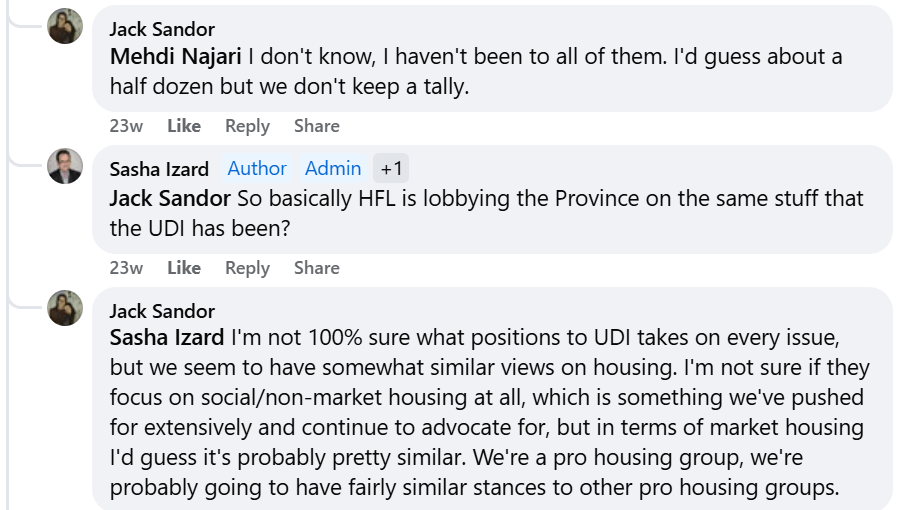This screenshot has width=899, height=510.
Task: Click the Author badge
Action: [x=257, y=169]
